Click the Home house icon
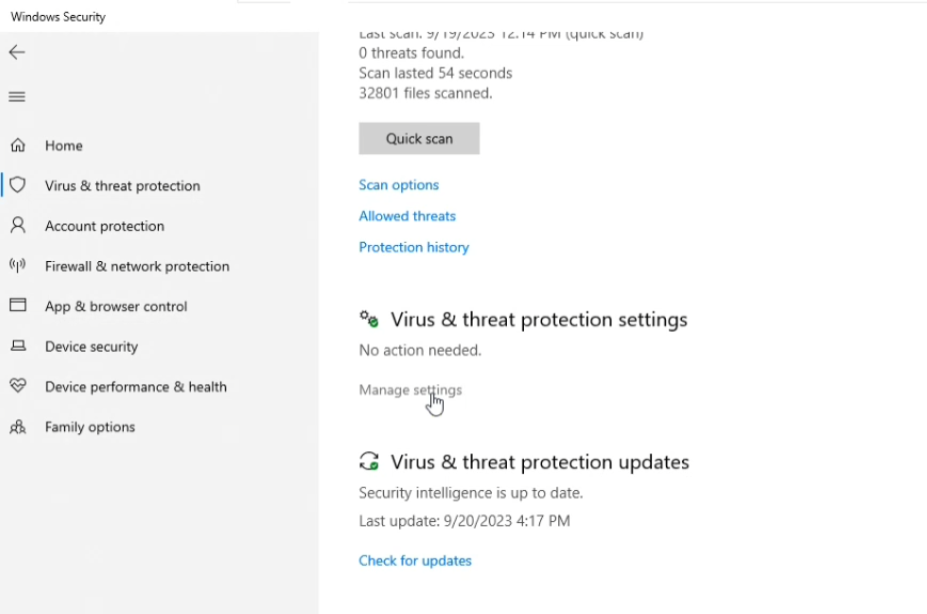The image size is (927, 614). 18,145
